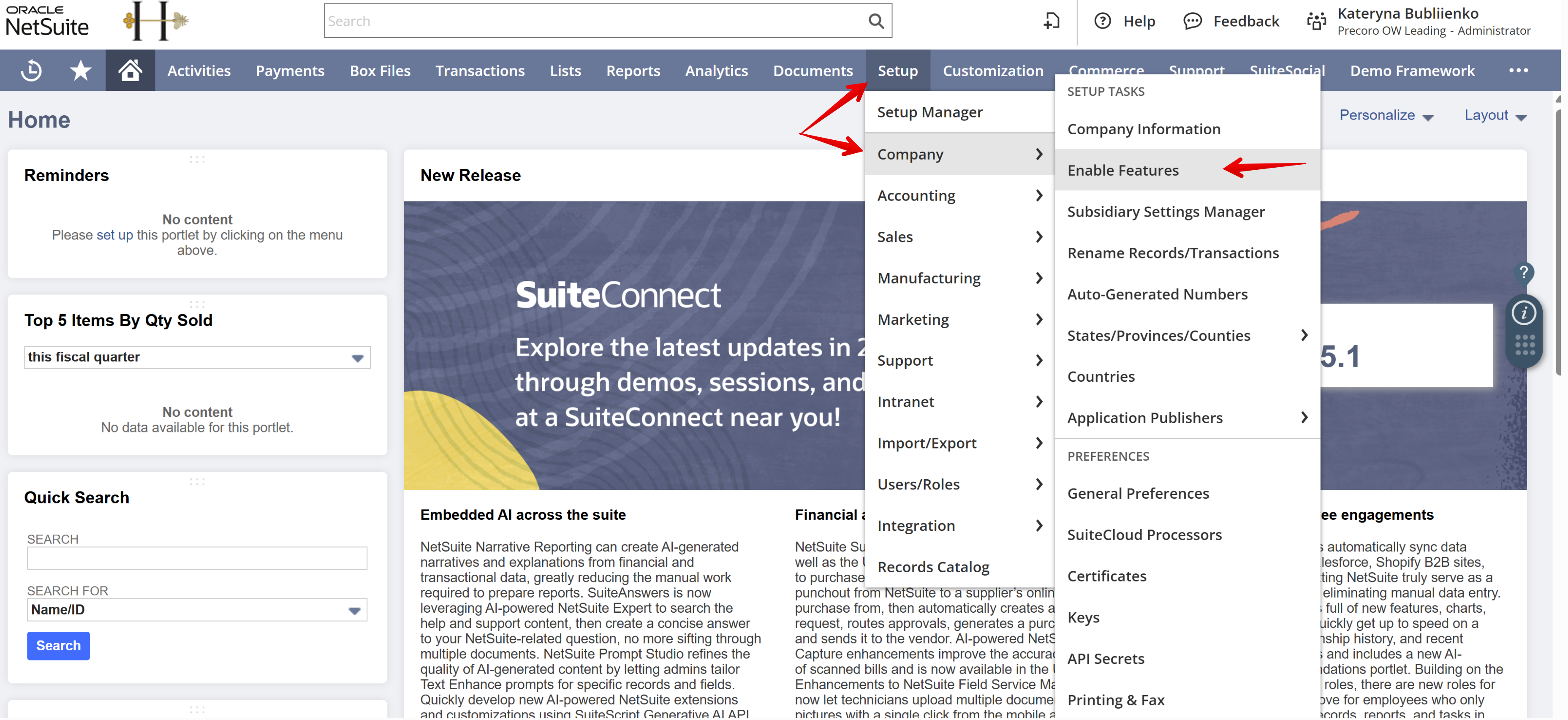Click the floating info icon
Screen dimensions: 1568x720
1524,313
